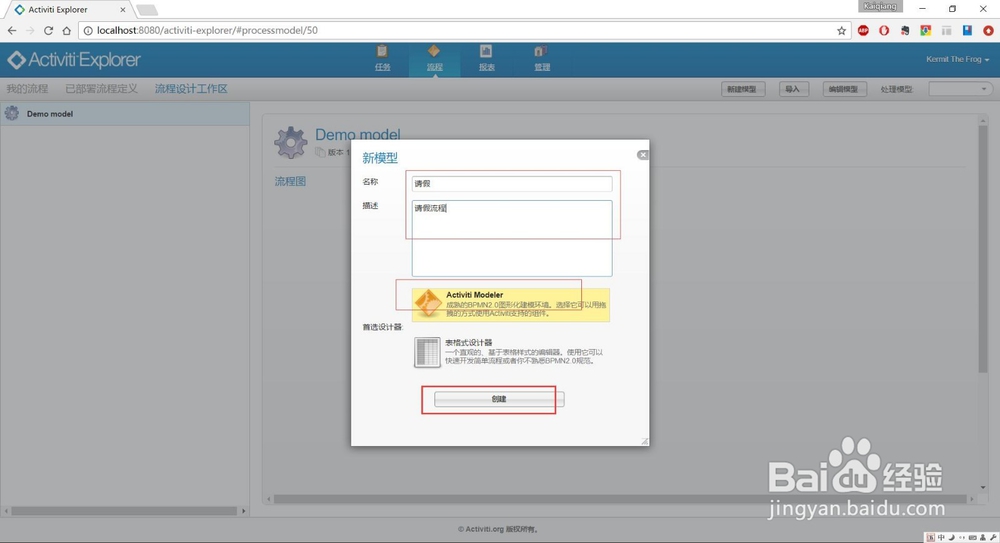Open the 报表 reports section
Image resolution: width=1000 pixels, height=543 pixels.
487,58
